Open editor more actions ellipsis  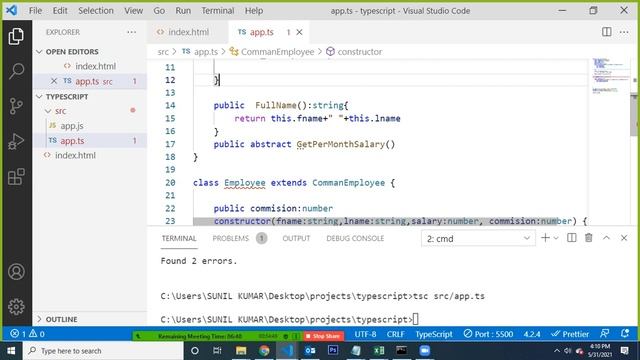[624, 32]
